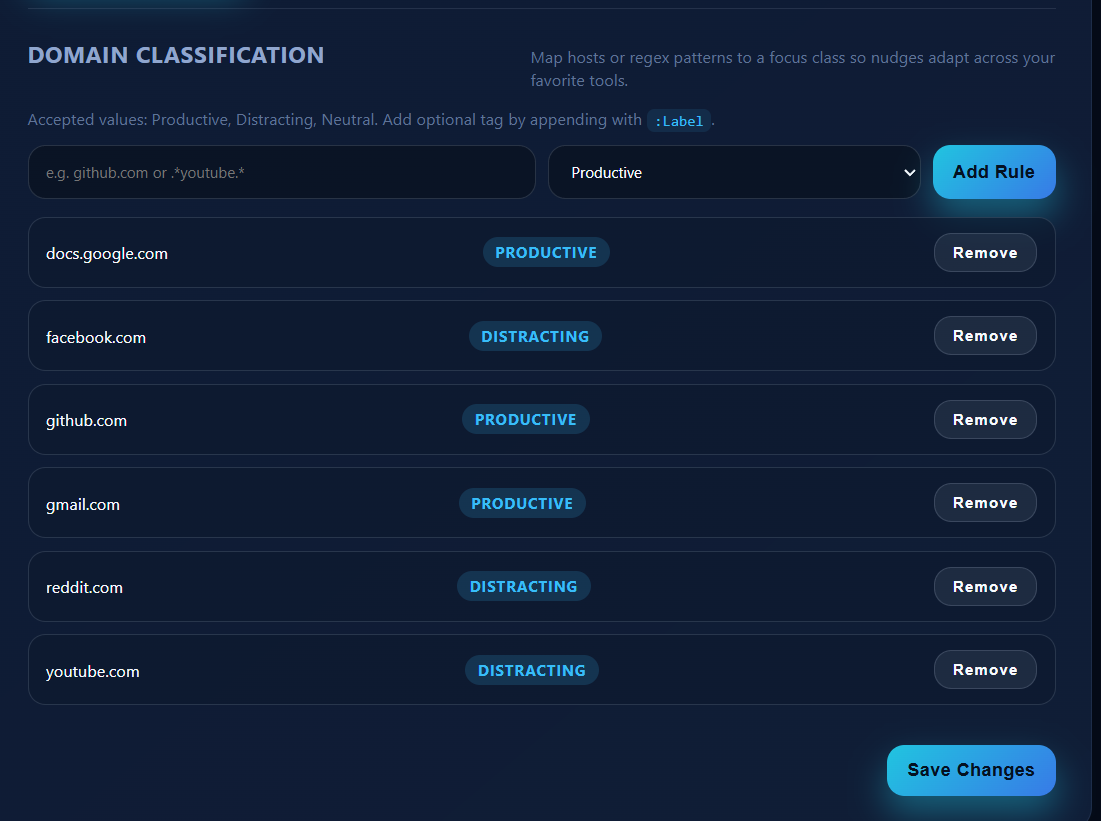Remove the docs.google.com rule
The height and width of the screenshot is (821, 1101).
(984, 253)
